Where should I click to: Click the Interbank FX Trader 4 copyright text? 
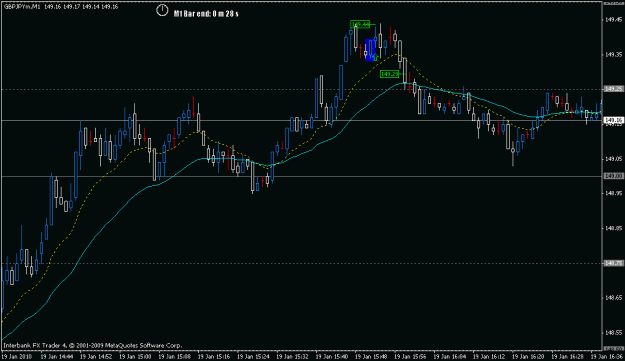click(x=92, y=345)
